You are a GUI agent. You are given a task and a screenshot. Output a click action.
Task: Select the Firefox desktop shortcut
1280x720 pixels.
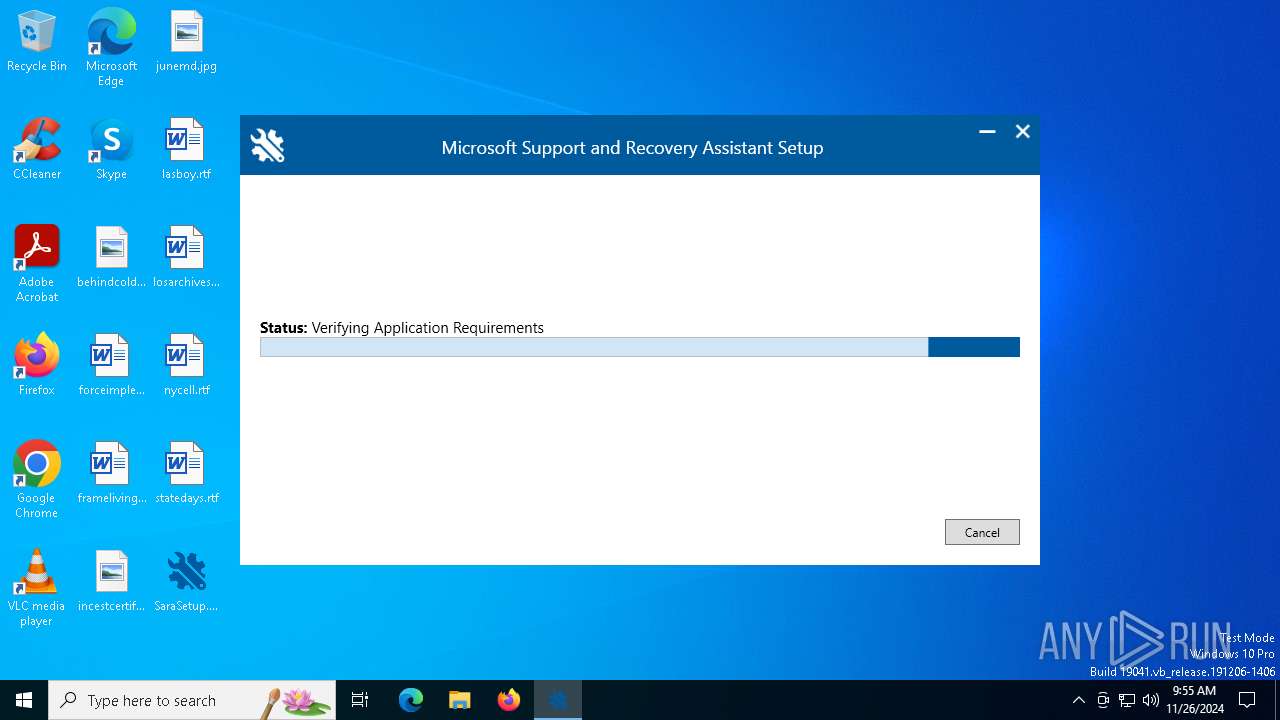pos(37,366)
